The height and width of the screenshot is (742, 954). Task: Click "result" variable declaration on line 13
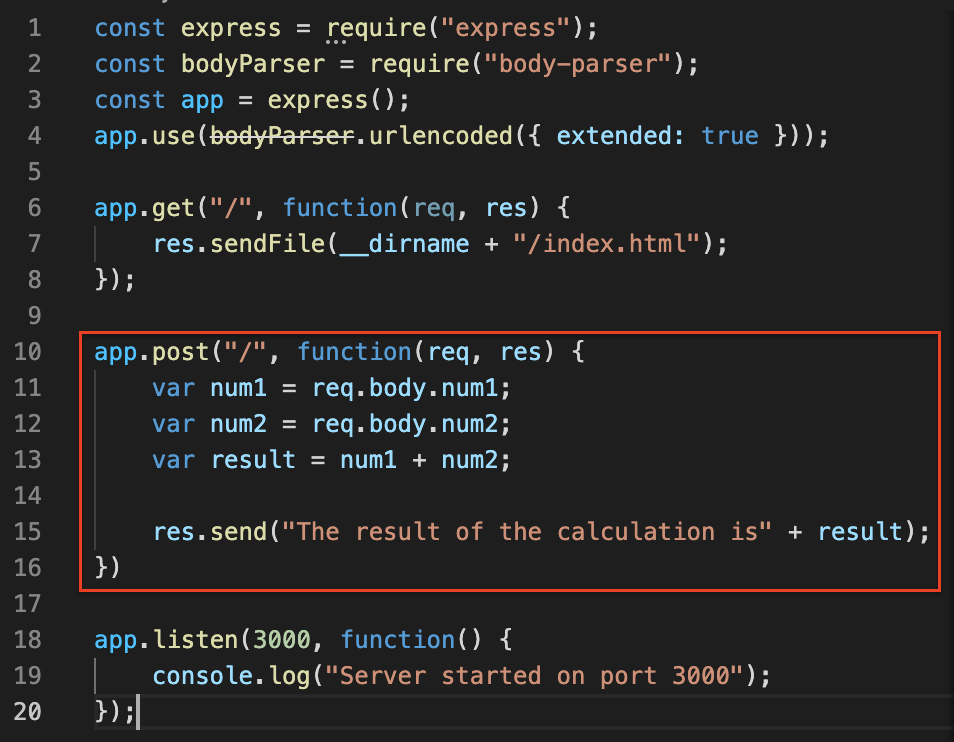coord(253,460)
